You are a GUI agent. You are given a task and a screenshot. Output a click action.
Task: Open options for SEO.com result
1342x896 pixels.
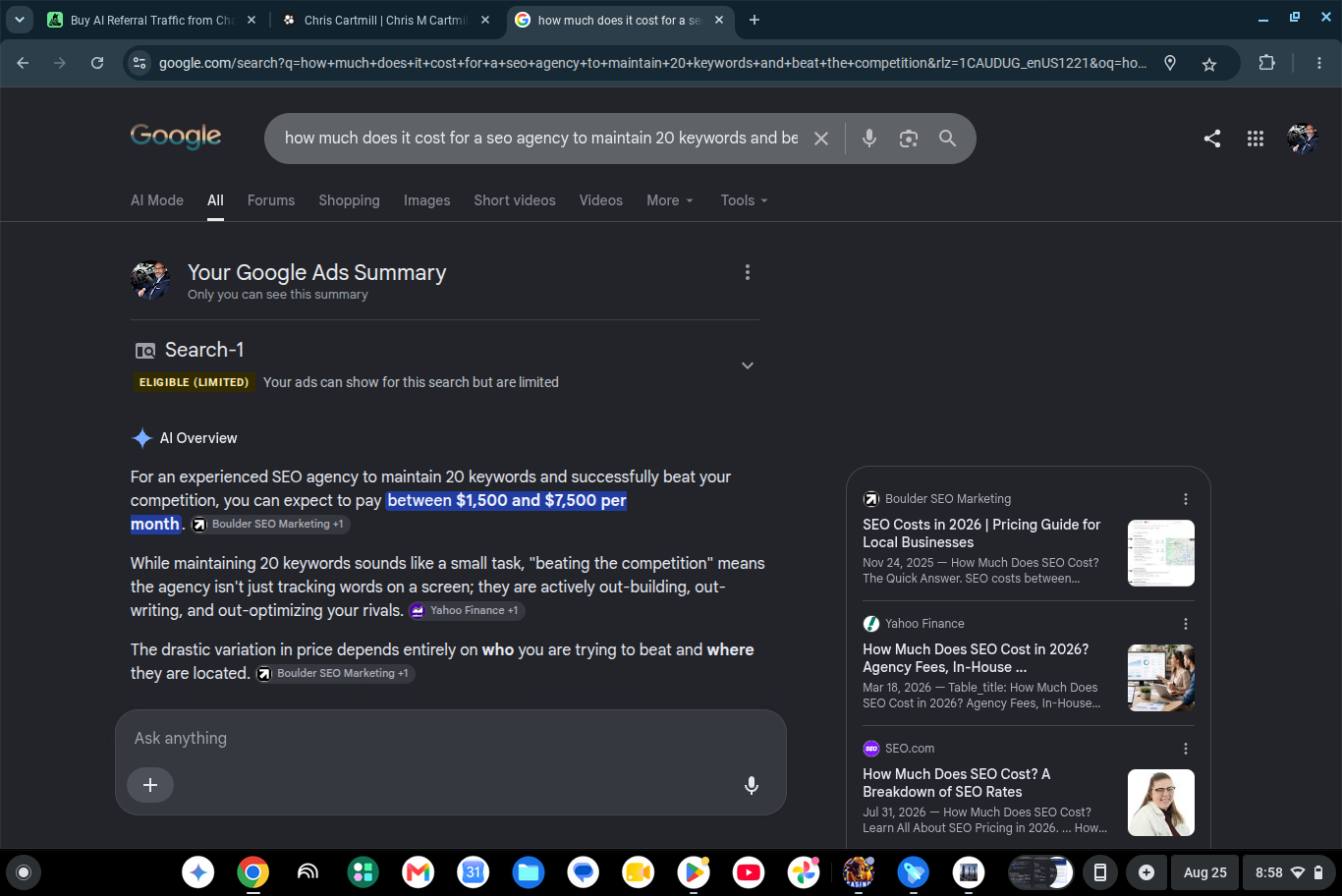point(1186,749)
